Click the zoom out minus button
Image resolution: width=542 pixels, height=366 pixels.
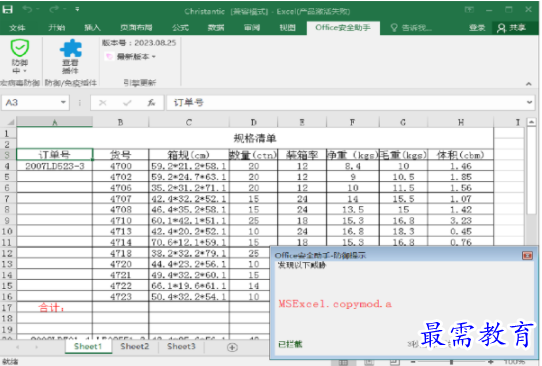pyautogui.click(x=413, y=362)
